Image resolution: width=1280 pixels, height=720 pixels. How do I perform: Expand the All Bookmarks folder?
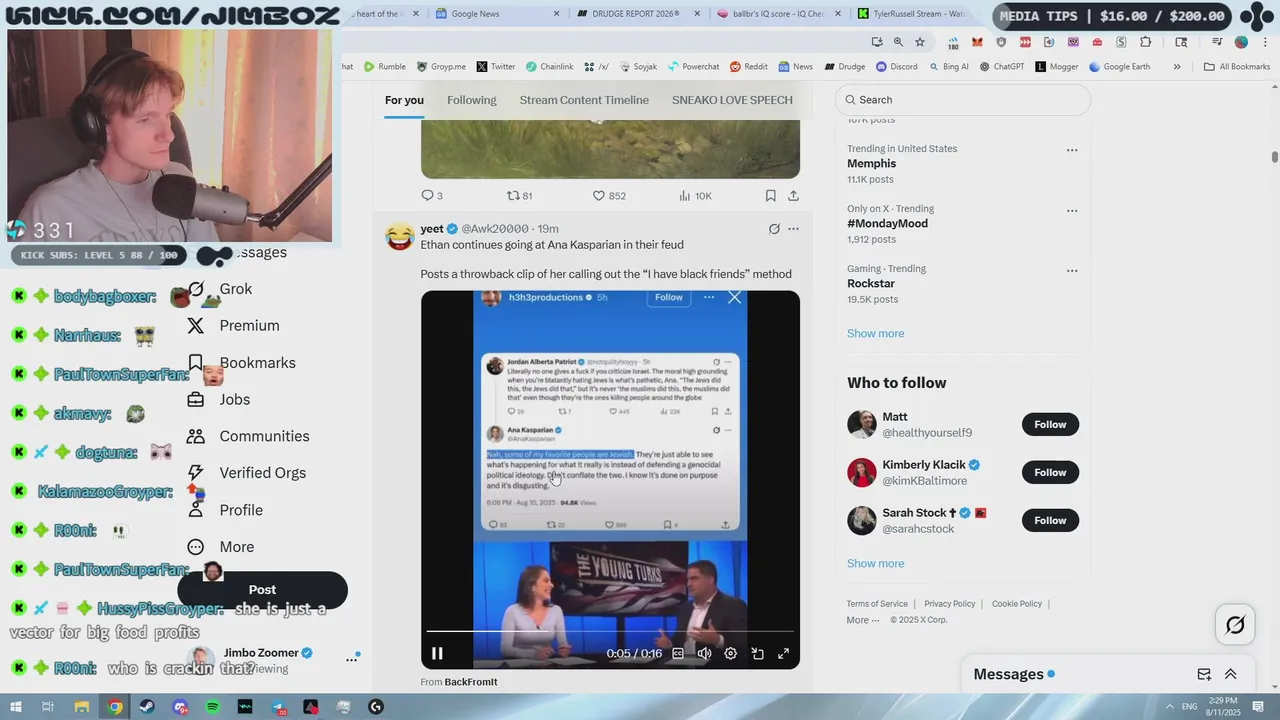pos(1237,67)
